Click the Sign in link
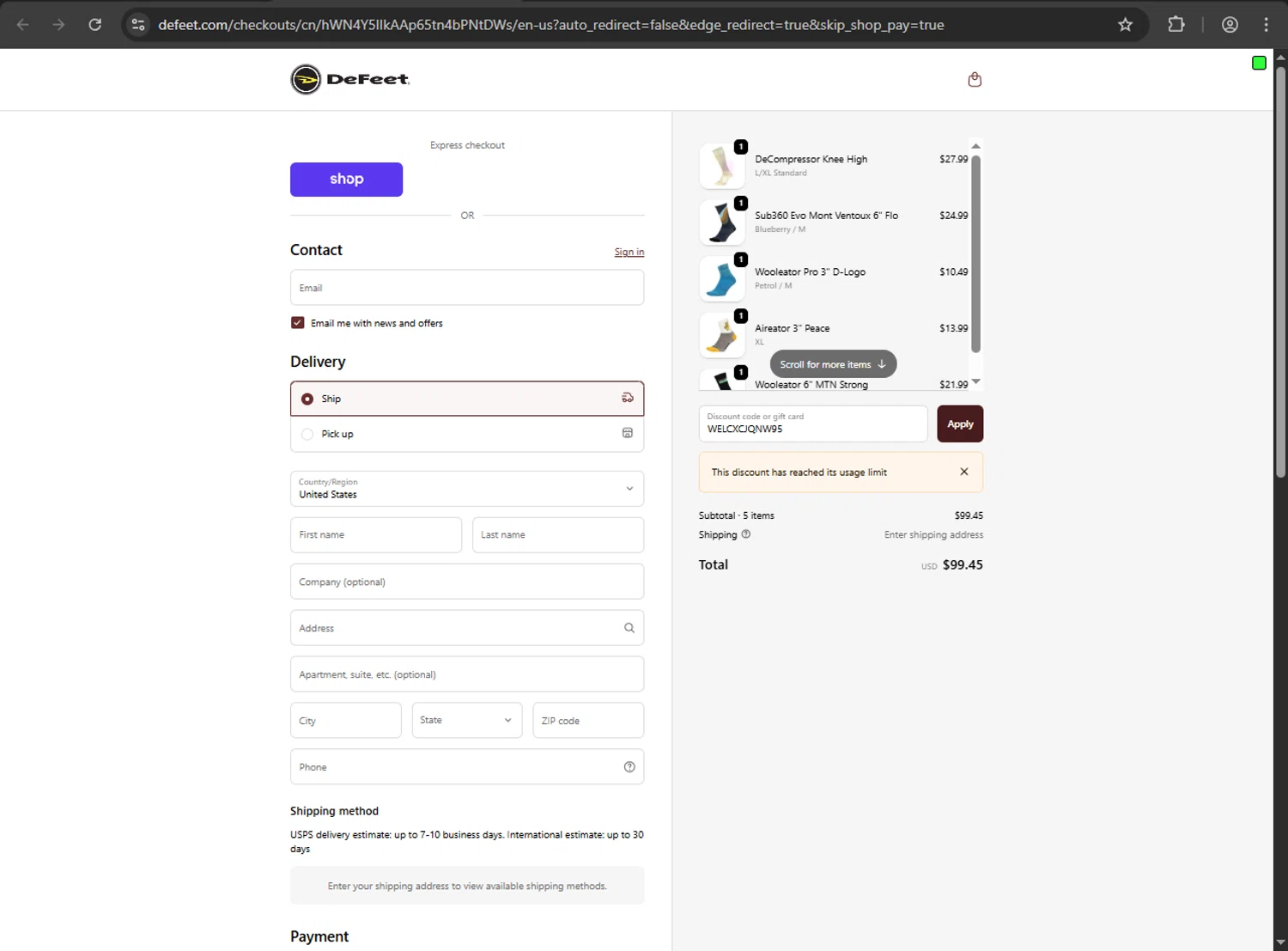The height and width of the screenshot is (951, 1288). pos(629,252)
